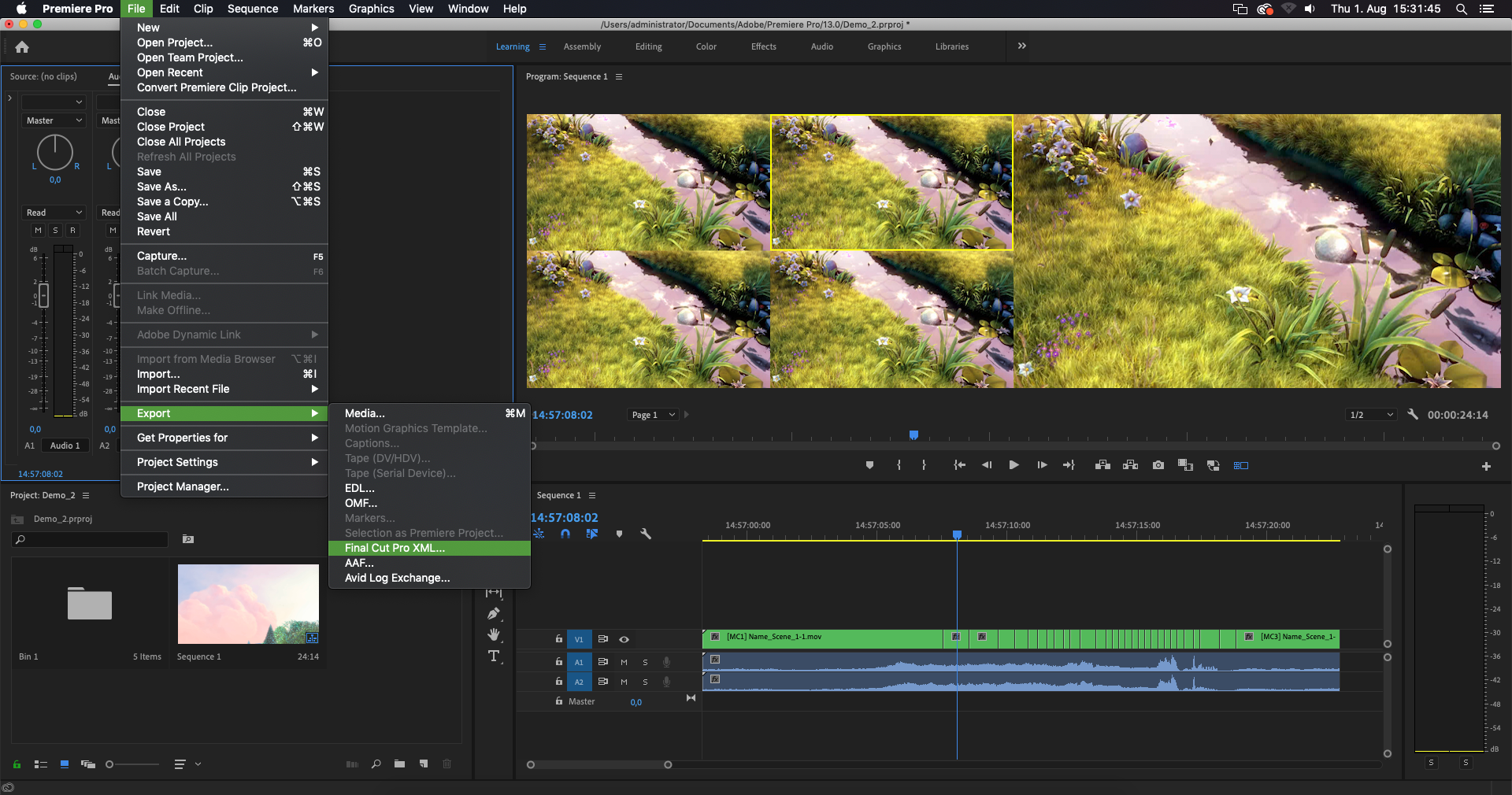1512x795 pixels.
Task: Select the Type tool
Action: click(494, 656)
